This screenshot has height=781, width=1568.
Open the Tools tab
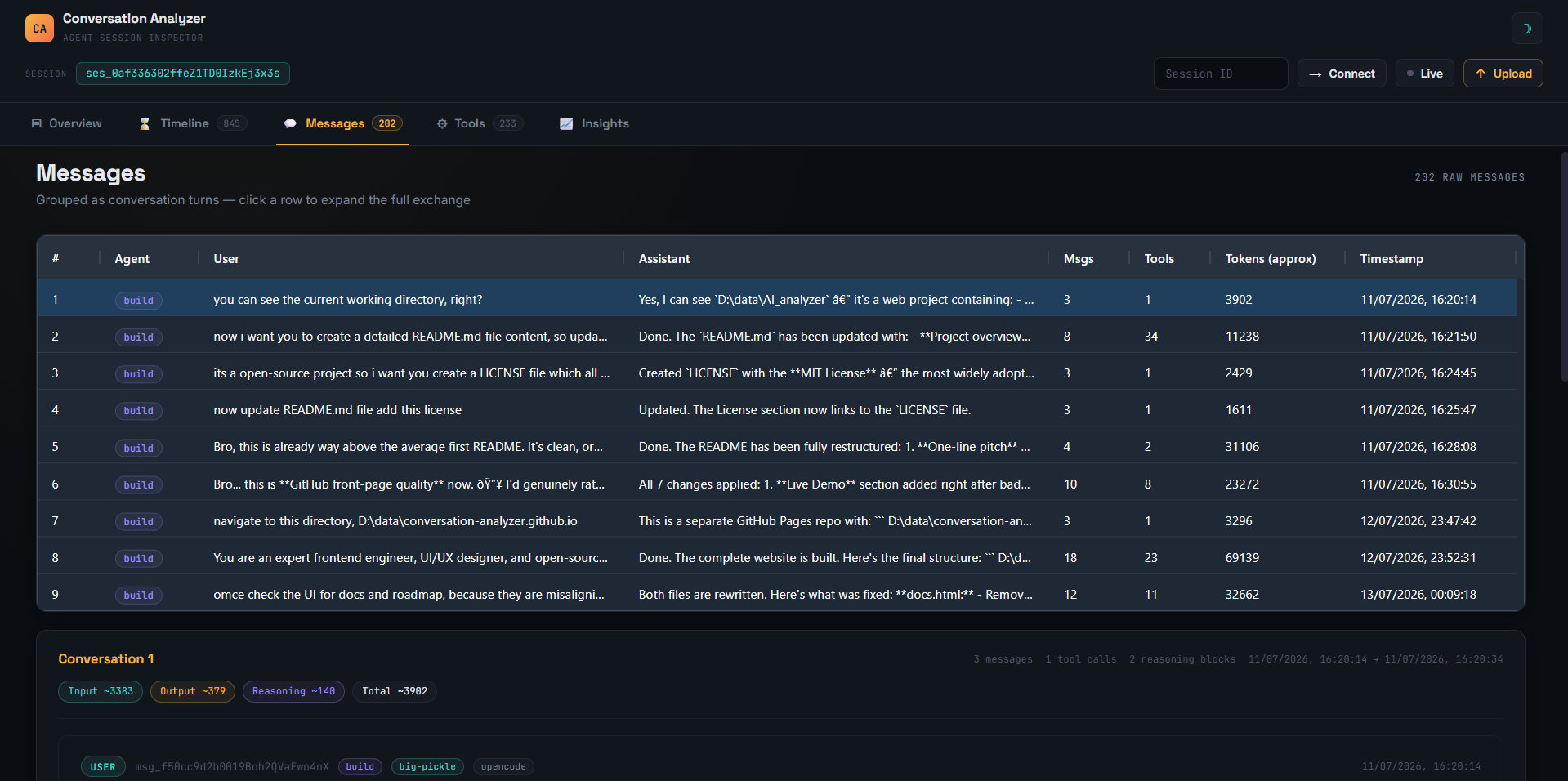(480, 123)
